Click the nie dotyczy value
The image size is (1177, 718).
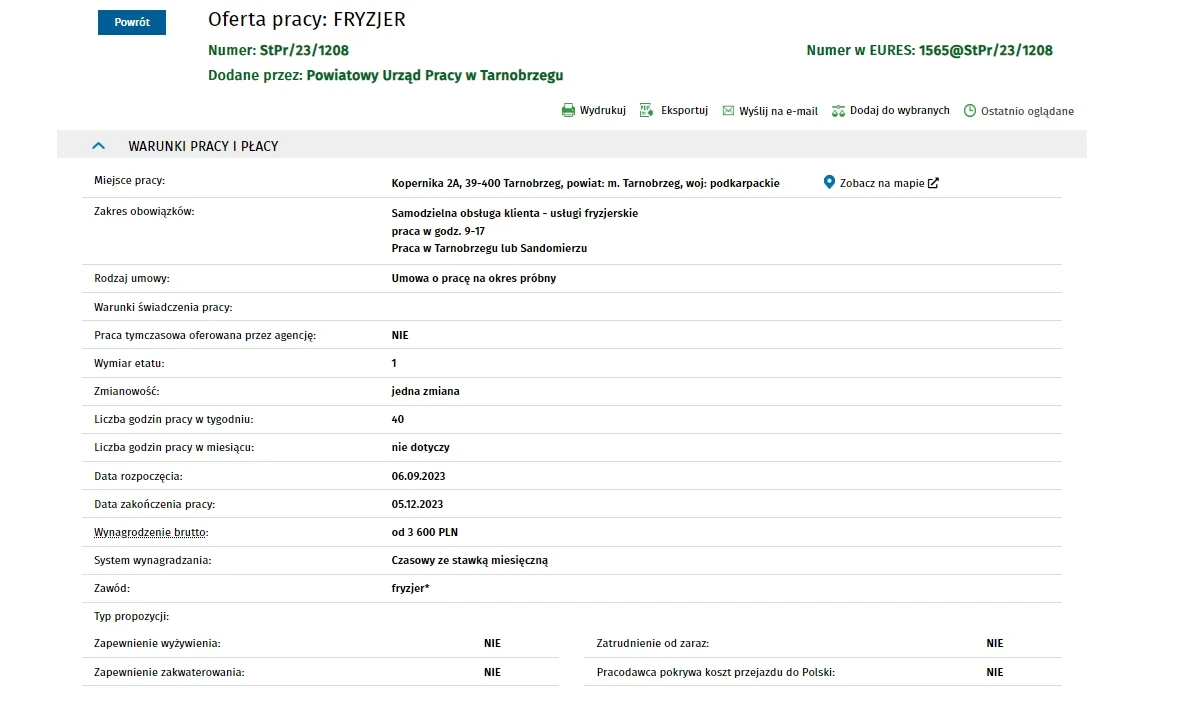coord(420,447)
